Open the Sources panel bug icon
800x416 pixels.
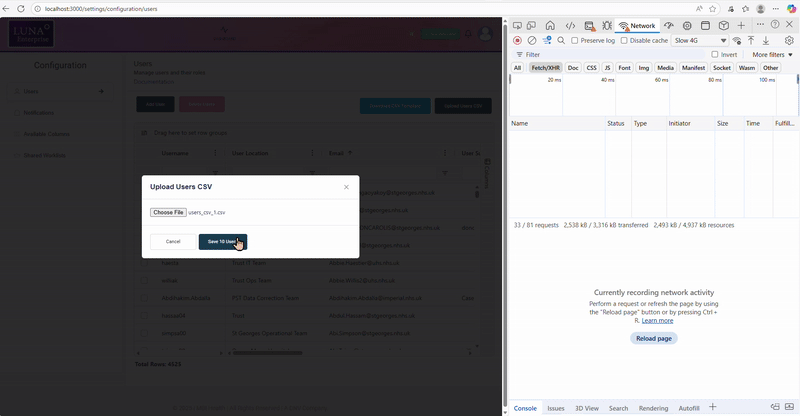[x=607, y=26]
